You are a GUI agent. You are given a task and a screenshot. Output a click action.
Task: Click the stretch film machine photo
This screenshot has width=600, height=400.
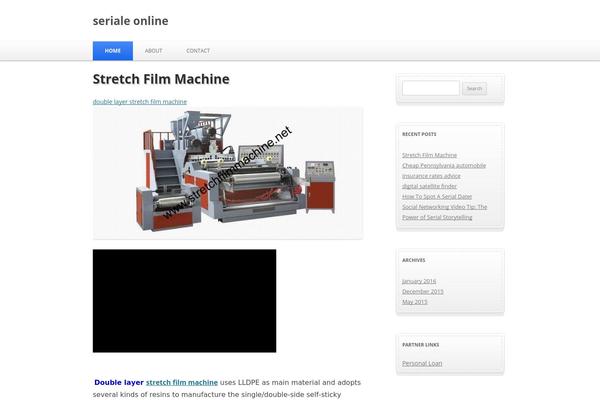coord(227,172)
